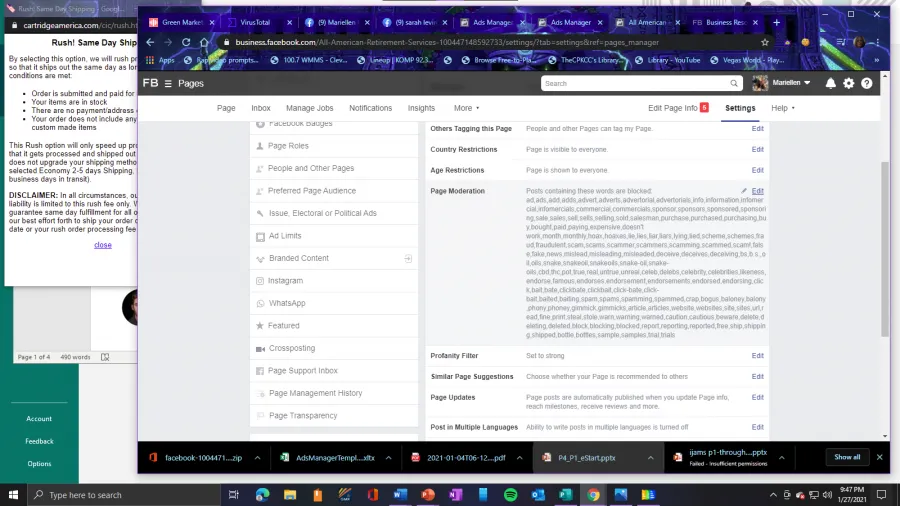This screenshot has height=506, width=900.
Task: Open the Notifications tab
Action: tap(370, 108)
